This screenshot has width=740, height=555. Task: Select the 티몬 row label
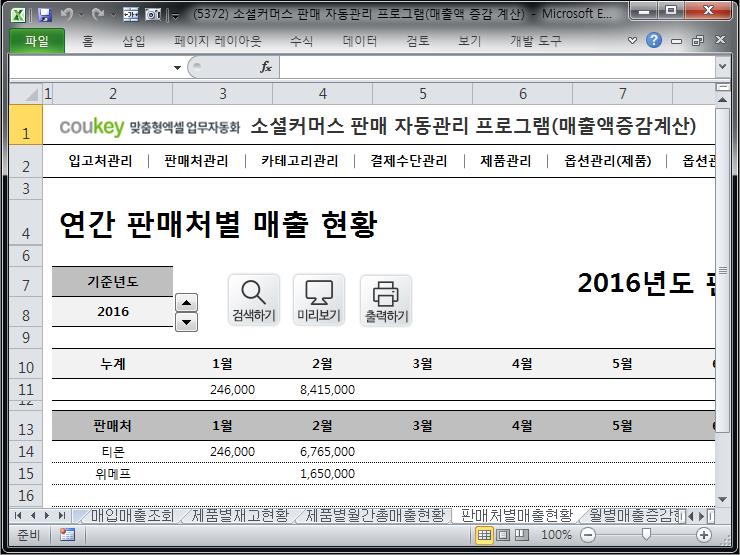(x=112, y=452)
